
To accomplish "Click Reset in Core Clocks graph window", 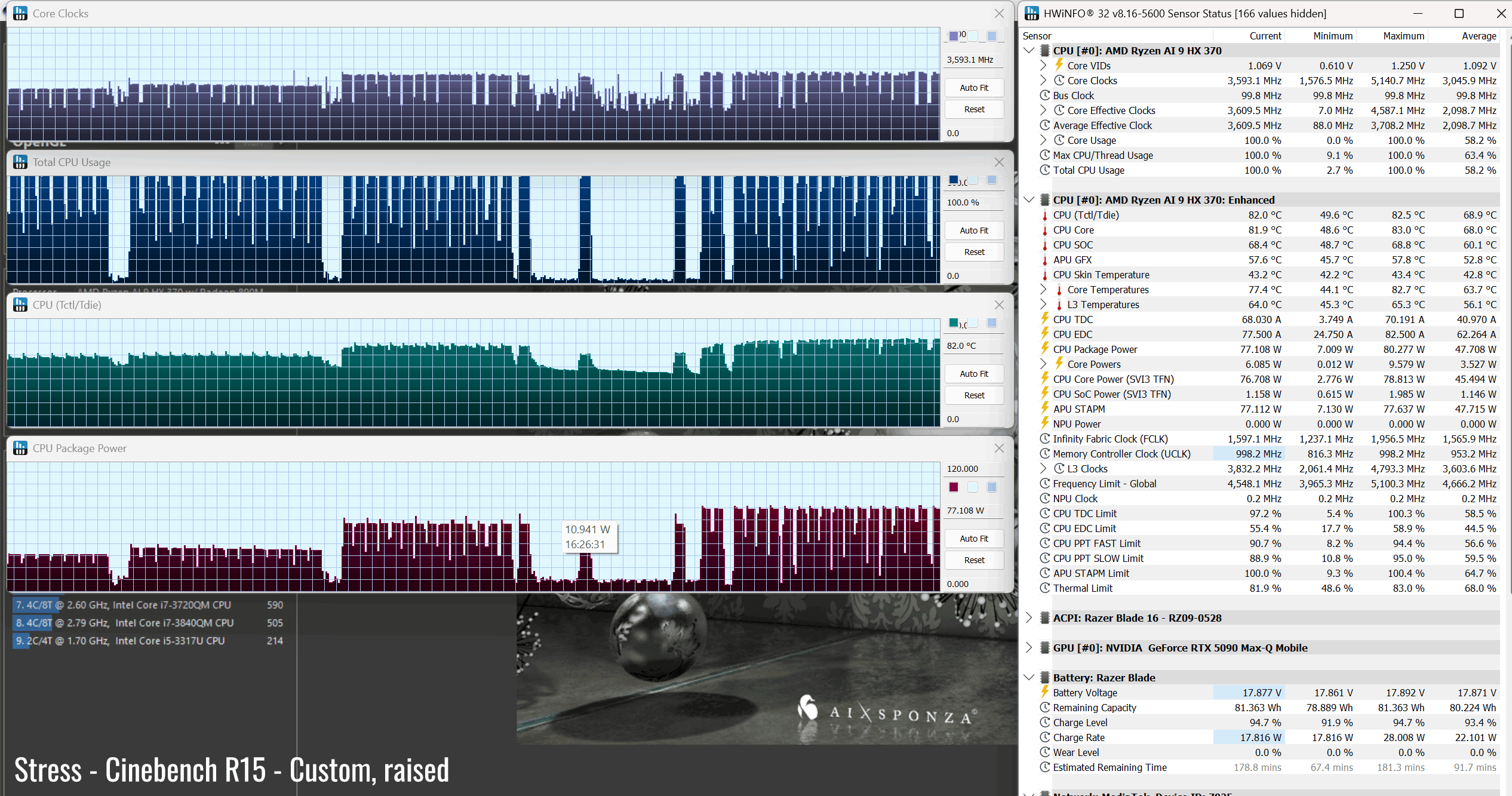I will (974, 109).
